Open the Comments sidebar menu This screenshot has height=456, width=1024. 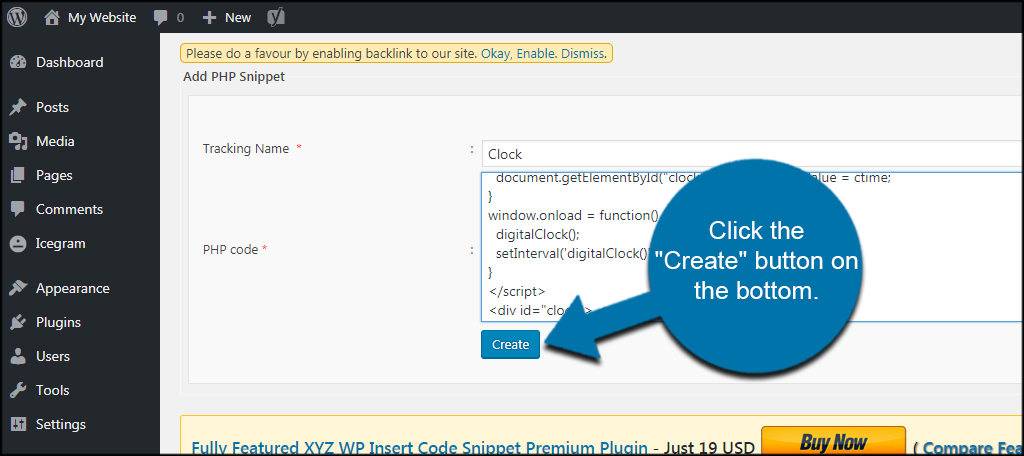click(x=69, y=209)
